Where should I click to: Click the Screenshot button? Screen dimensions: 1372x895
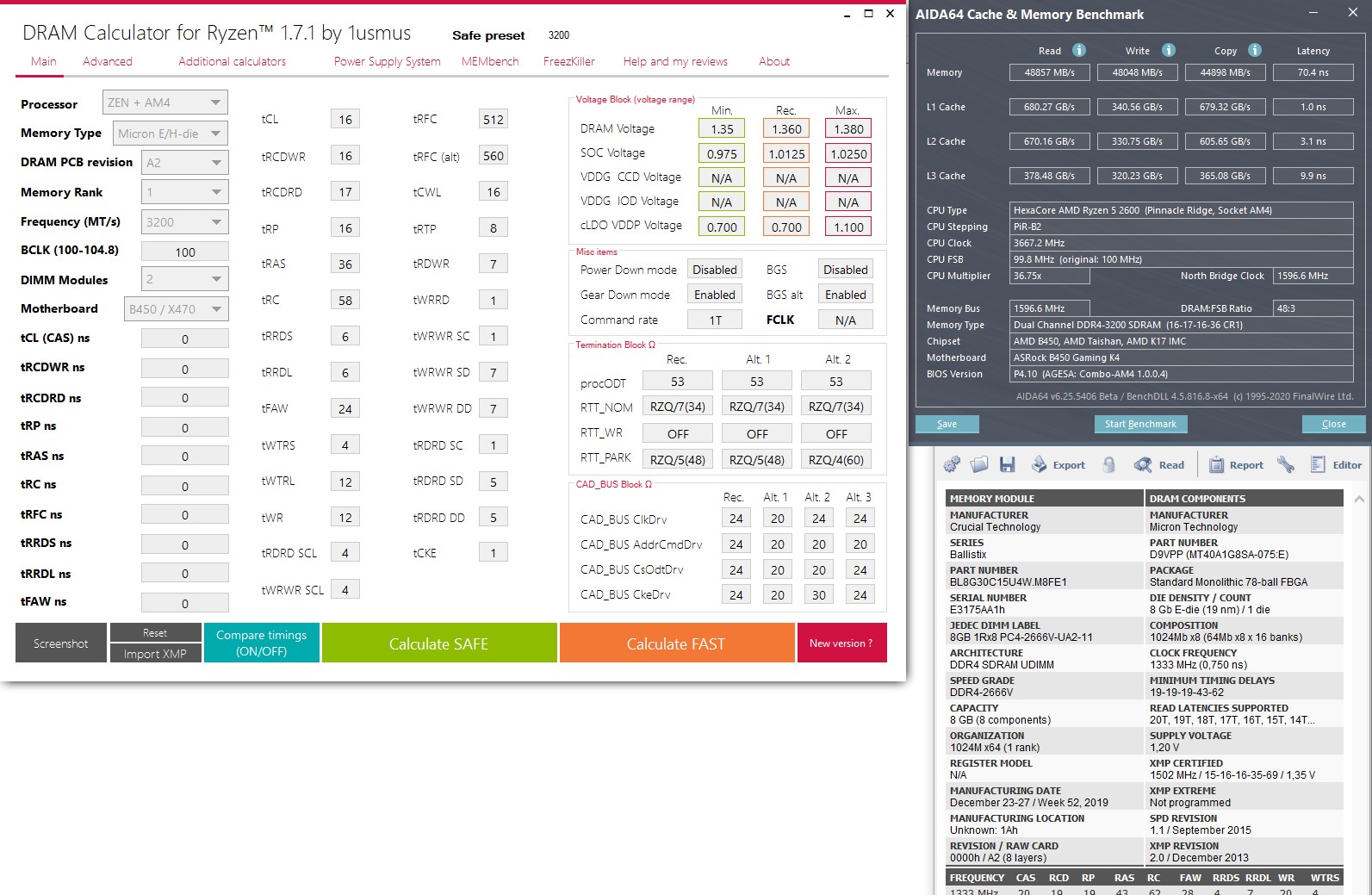(61, 643)
